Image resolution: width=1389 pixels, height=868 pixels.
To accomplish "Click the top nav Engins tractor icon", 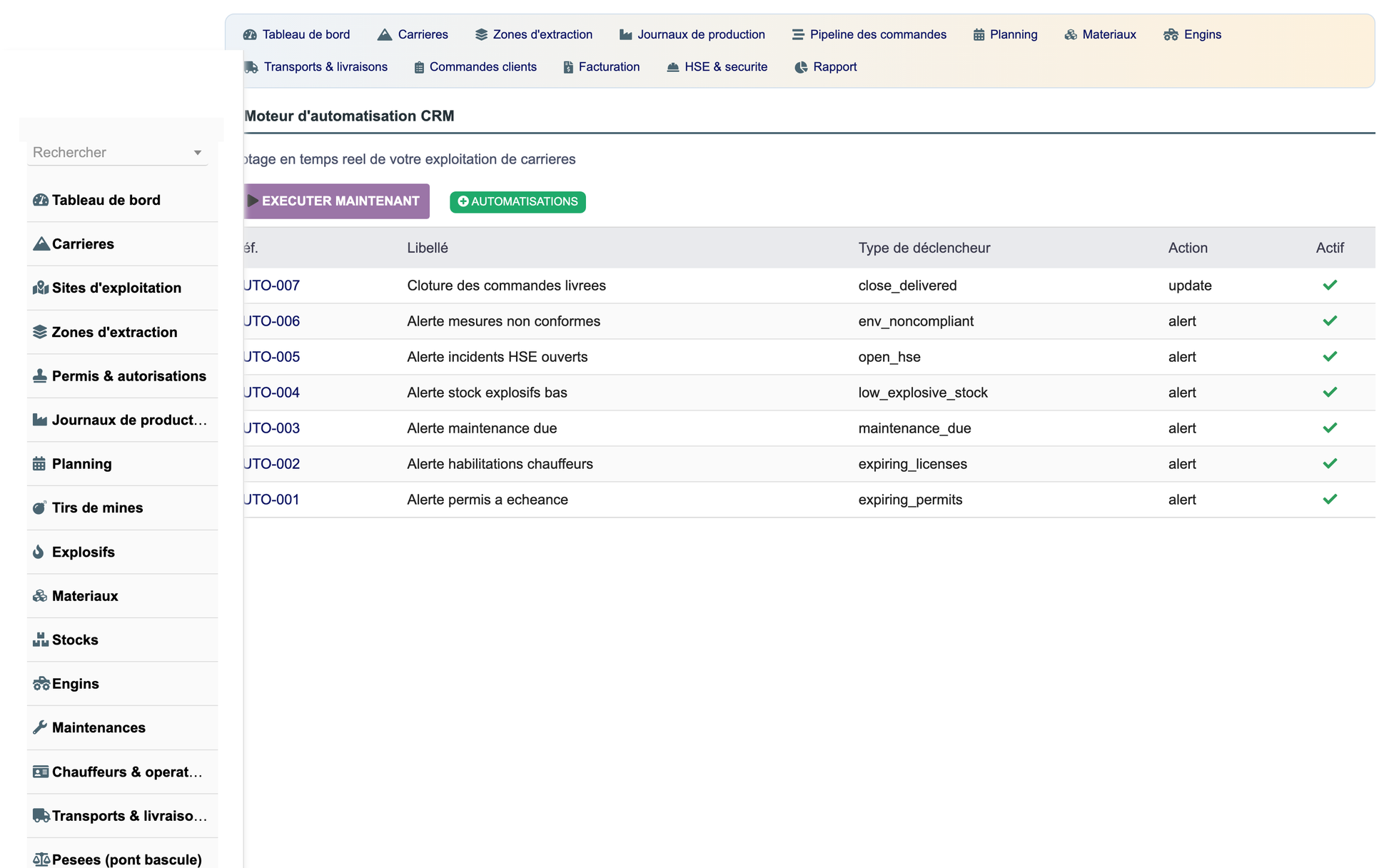I will [1171, 34].
